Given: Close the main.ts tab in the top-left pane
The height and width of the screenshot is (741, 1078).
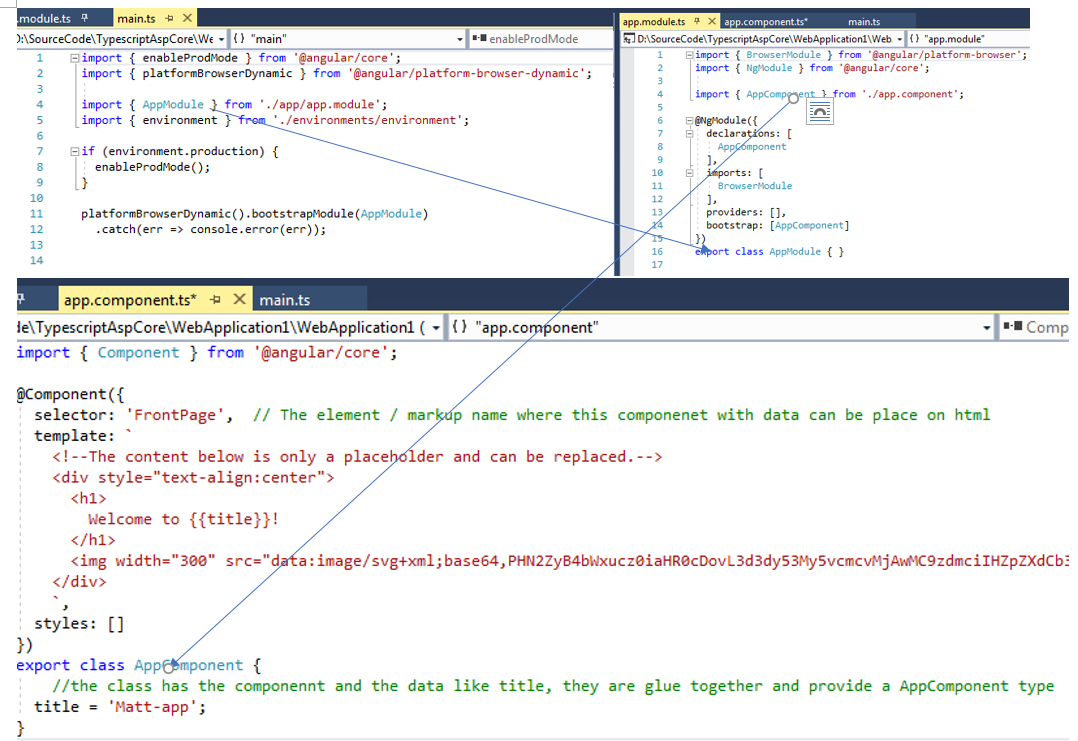Looking at the screenshot, I should [x=187, y=18].
